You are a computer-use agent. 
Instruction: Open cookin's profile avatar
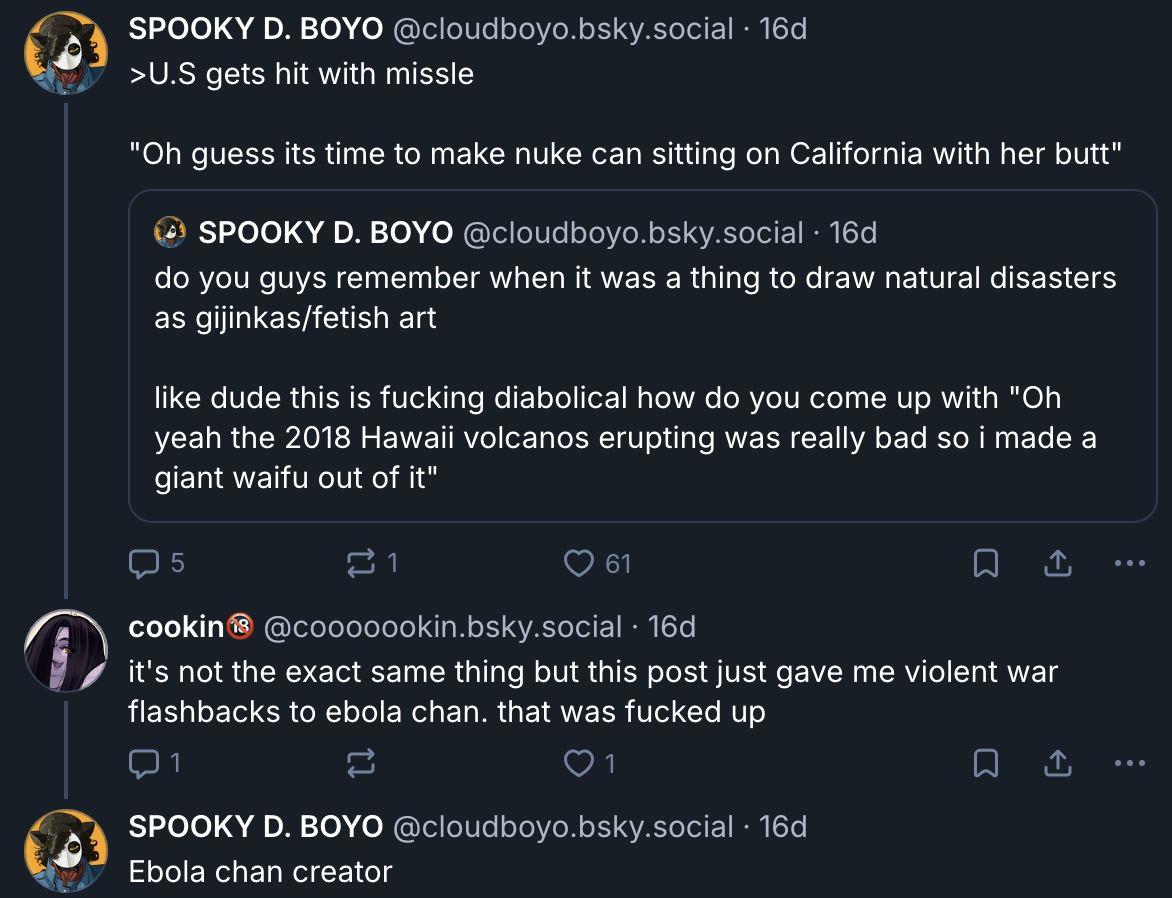(x=65, y=650)
